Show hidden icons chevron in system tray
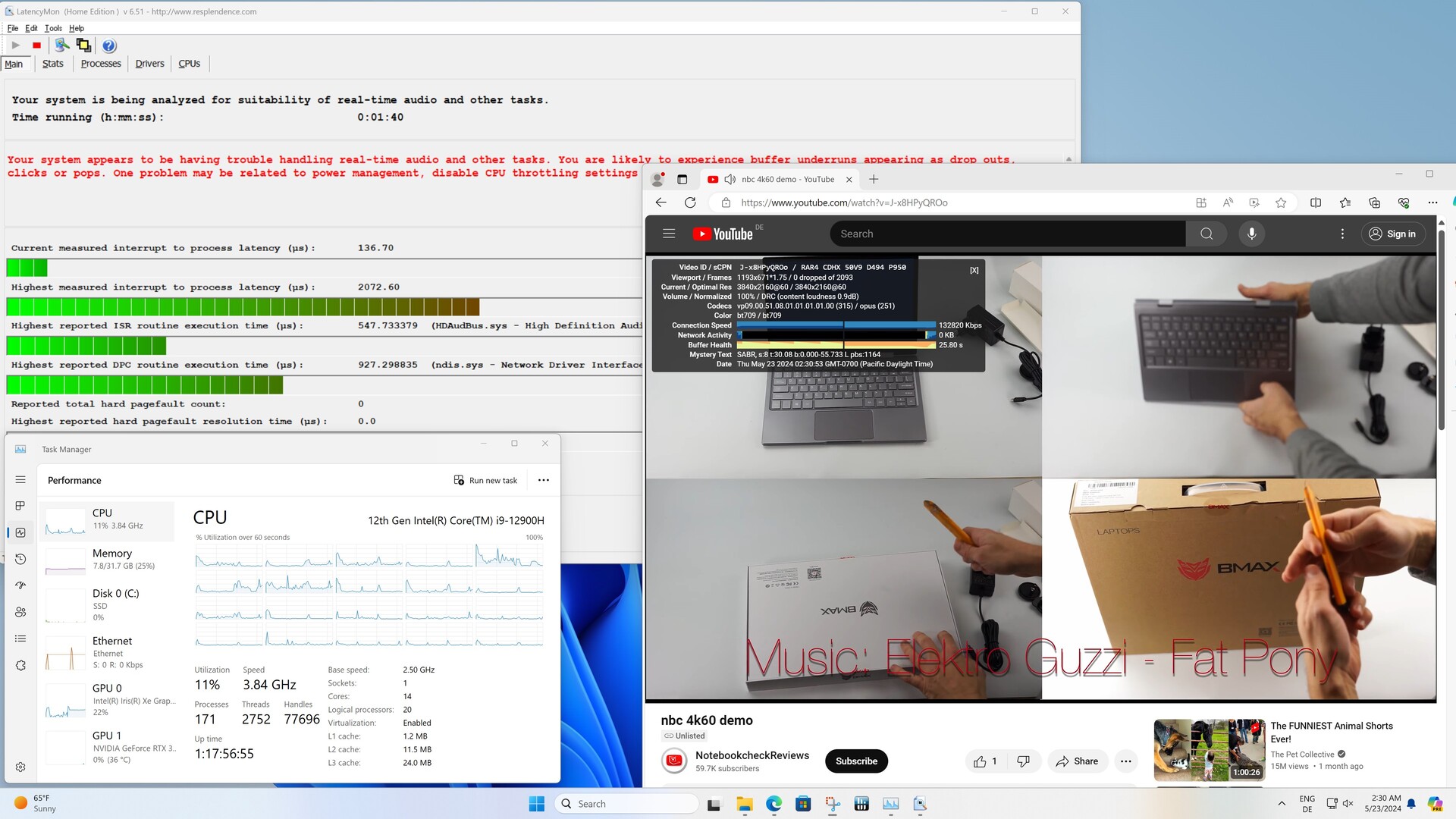This screenshot has width=1456, height=819. (x=1282, y=804)
